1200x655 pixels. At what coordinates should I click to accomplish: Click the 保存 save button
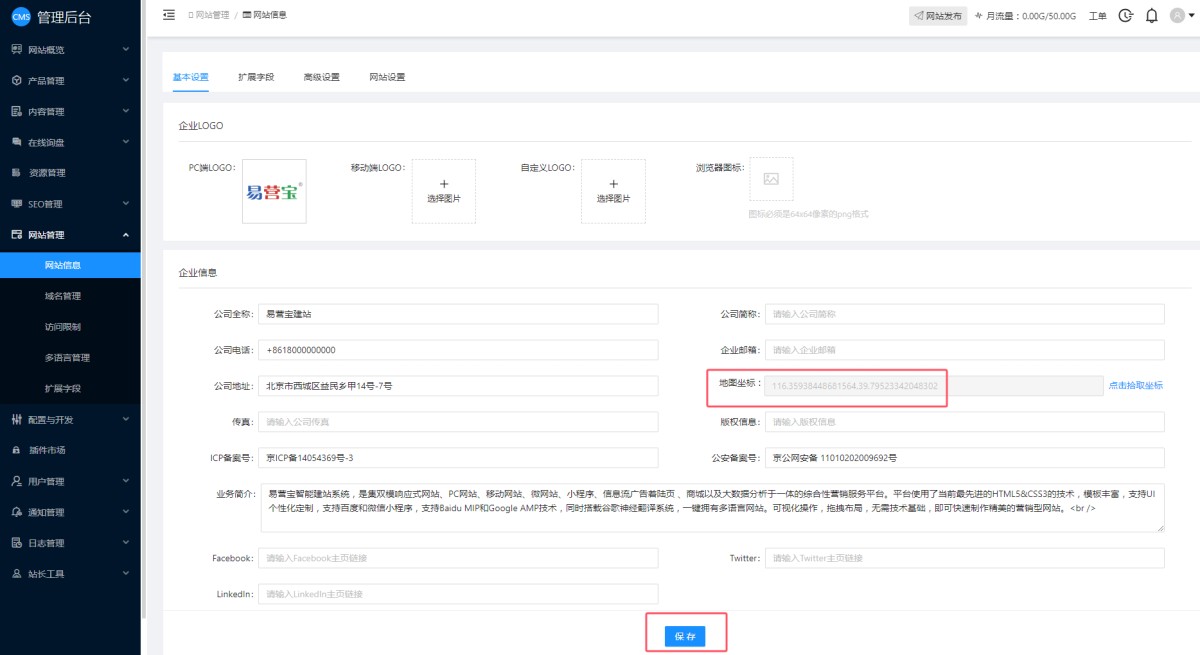click(685, 636)
